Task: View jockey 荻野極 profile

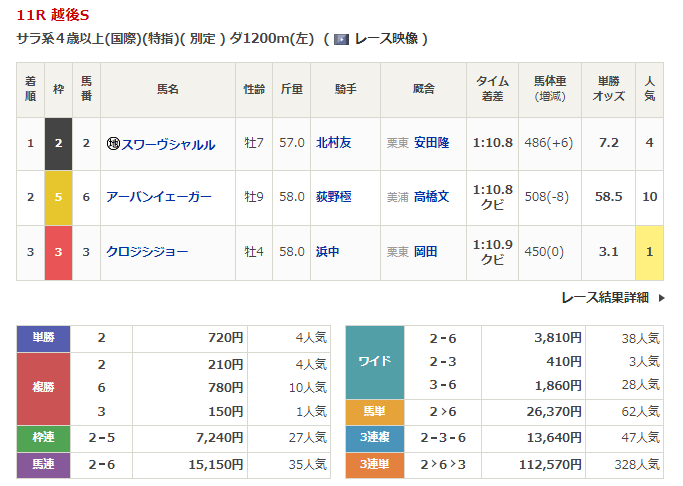Action: tap(333, 197)
